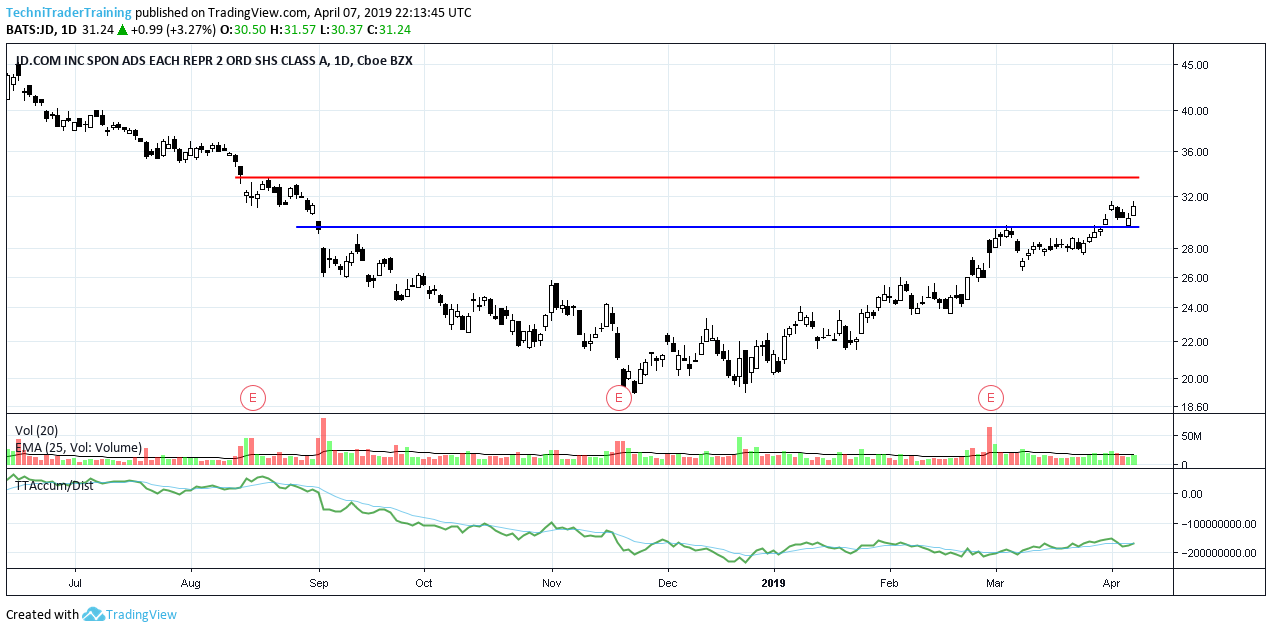Image resolution: width=1272 pixels, height=632 pixels.
Task: Click the O:30.50 open value
Action: 242,30
